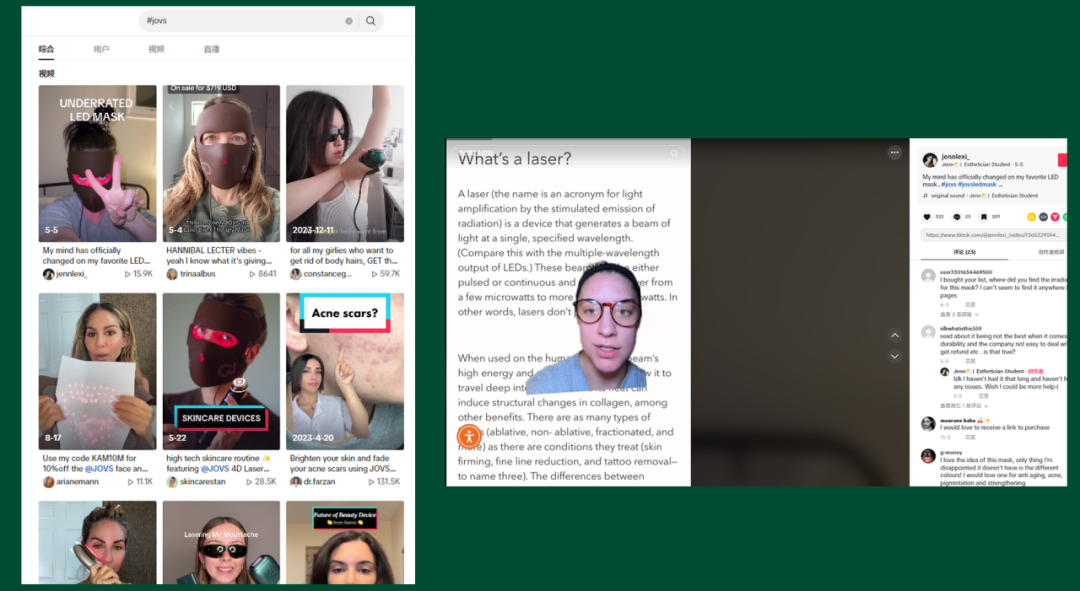Click the red share icon
This screenshot has width=1080, height=591.
tap(1055, 216)
